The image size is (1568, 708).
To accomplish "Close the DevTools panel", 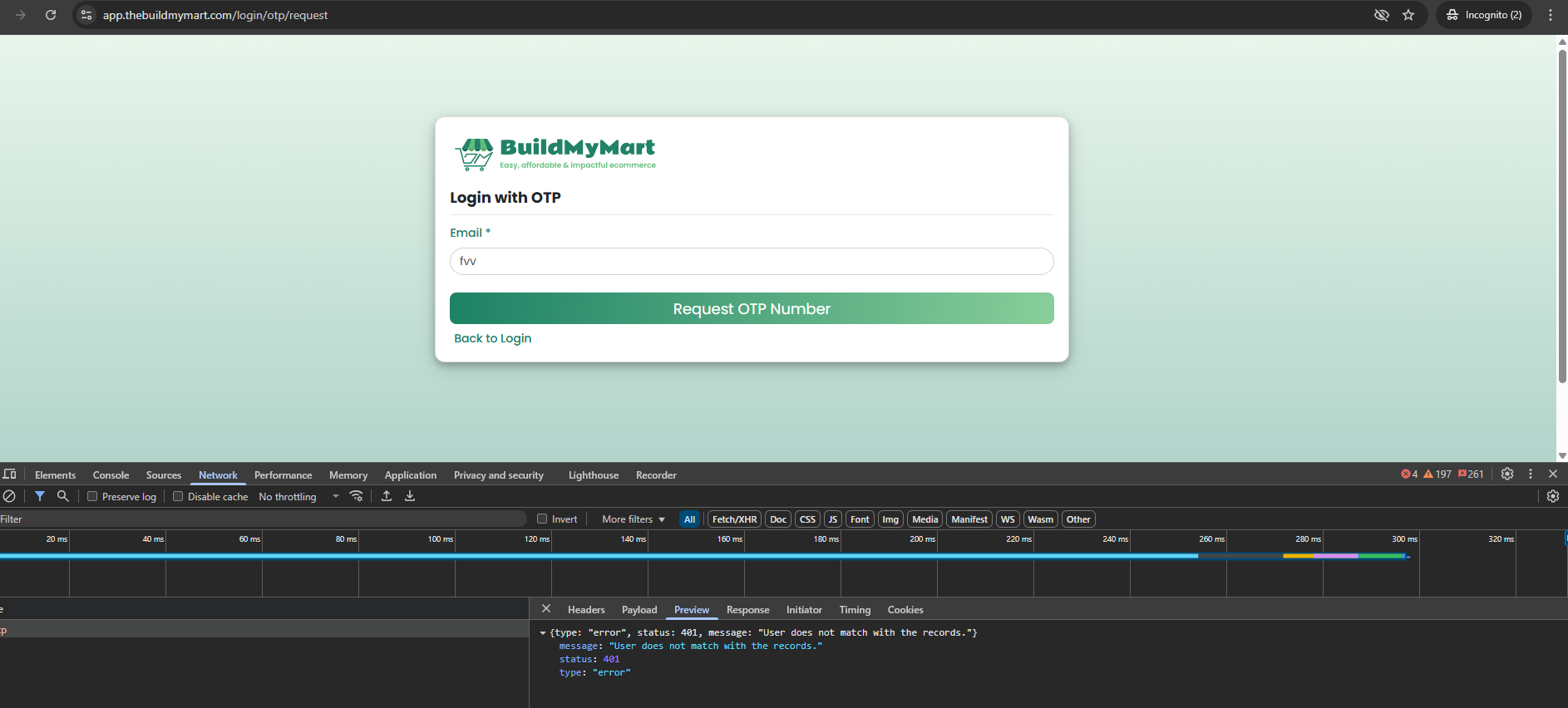I will [1553, 474].
